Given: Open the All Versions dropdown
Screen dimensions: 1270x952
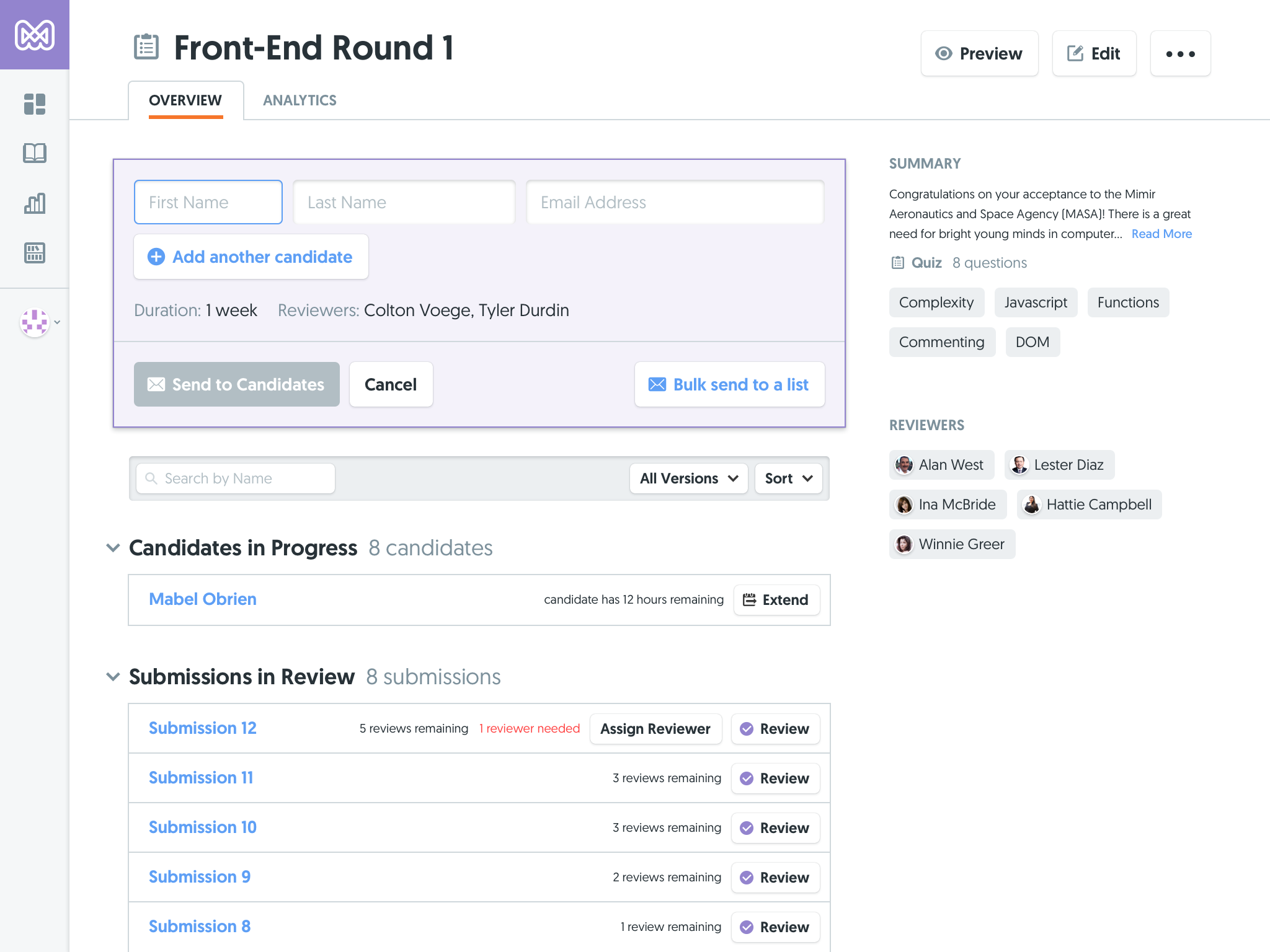Looking at the screenshot, I should pos(688,478).
